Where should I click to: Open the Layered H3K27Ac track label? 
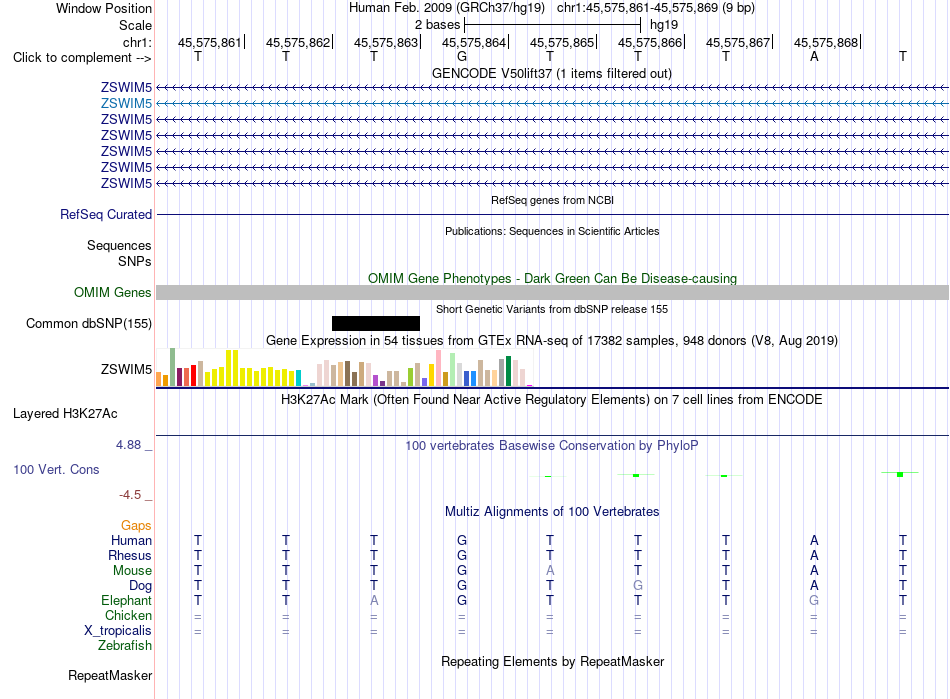65,414
